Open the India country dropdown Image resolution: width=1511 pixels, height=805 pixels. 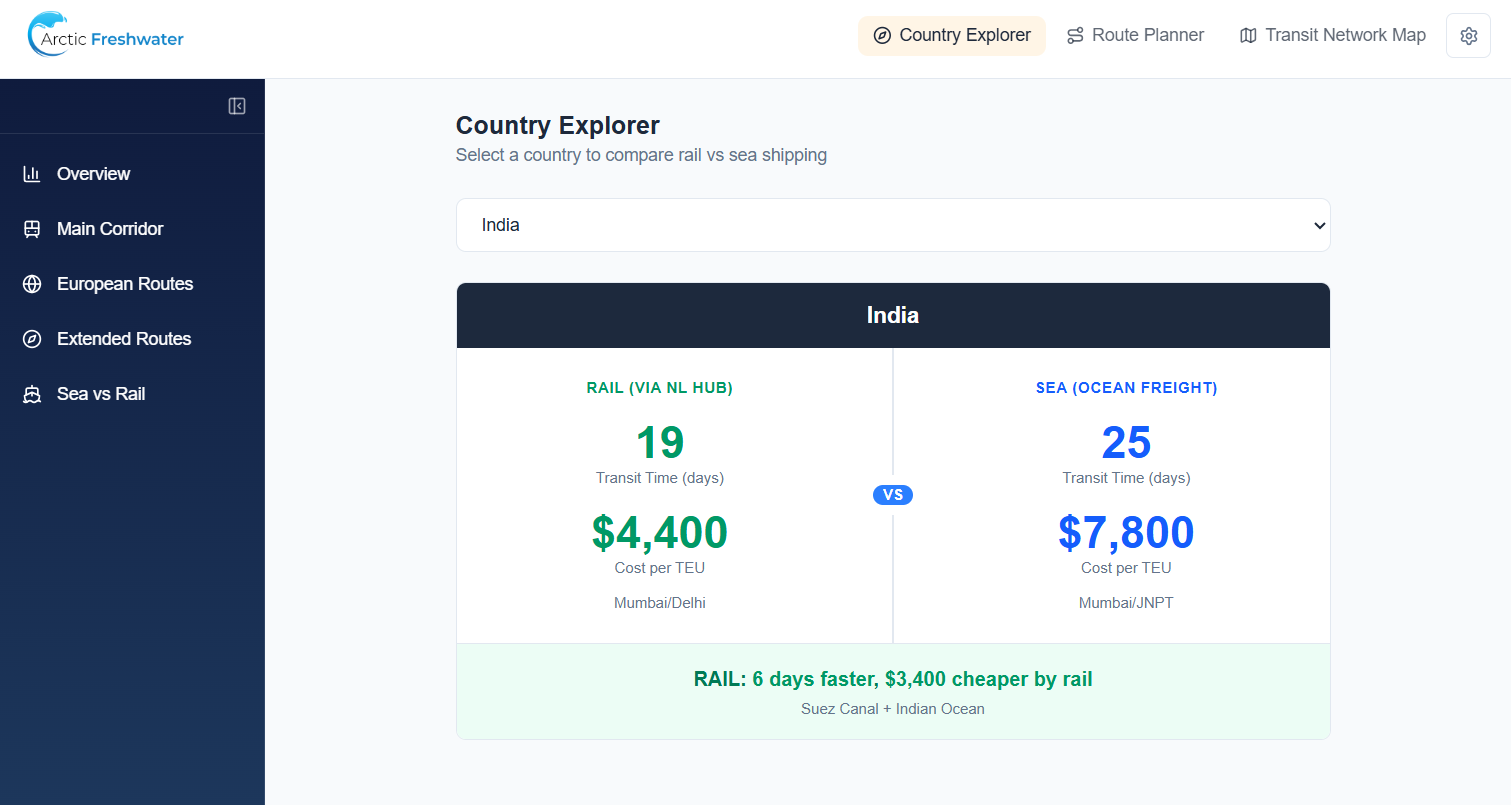pyautogui.click(x=893, y=224)
